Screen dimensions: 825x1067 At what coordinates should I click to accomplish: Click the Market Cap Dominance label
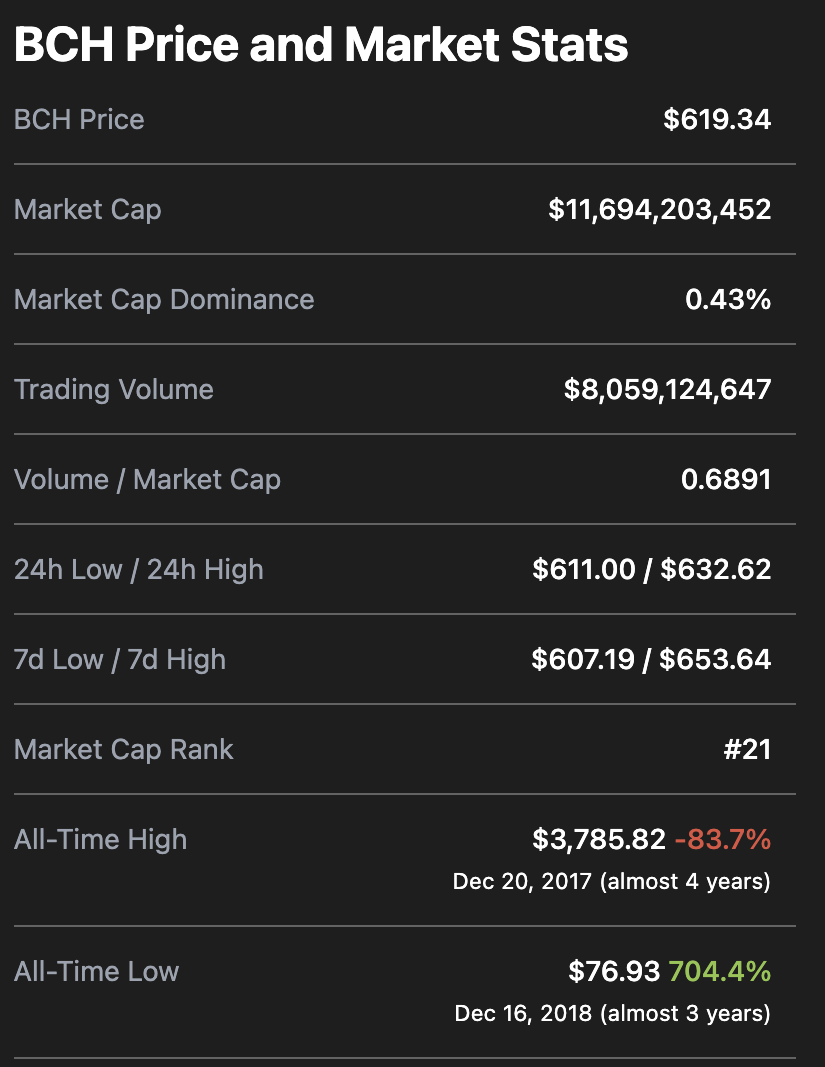[x=164, y=299]
